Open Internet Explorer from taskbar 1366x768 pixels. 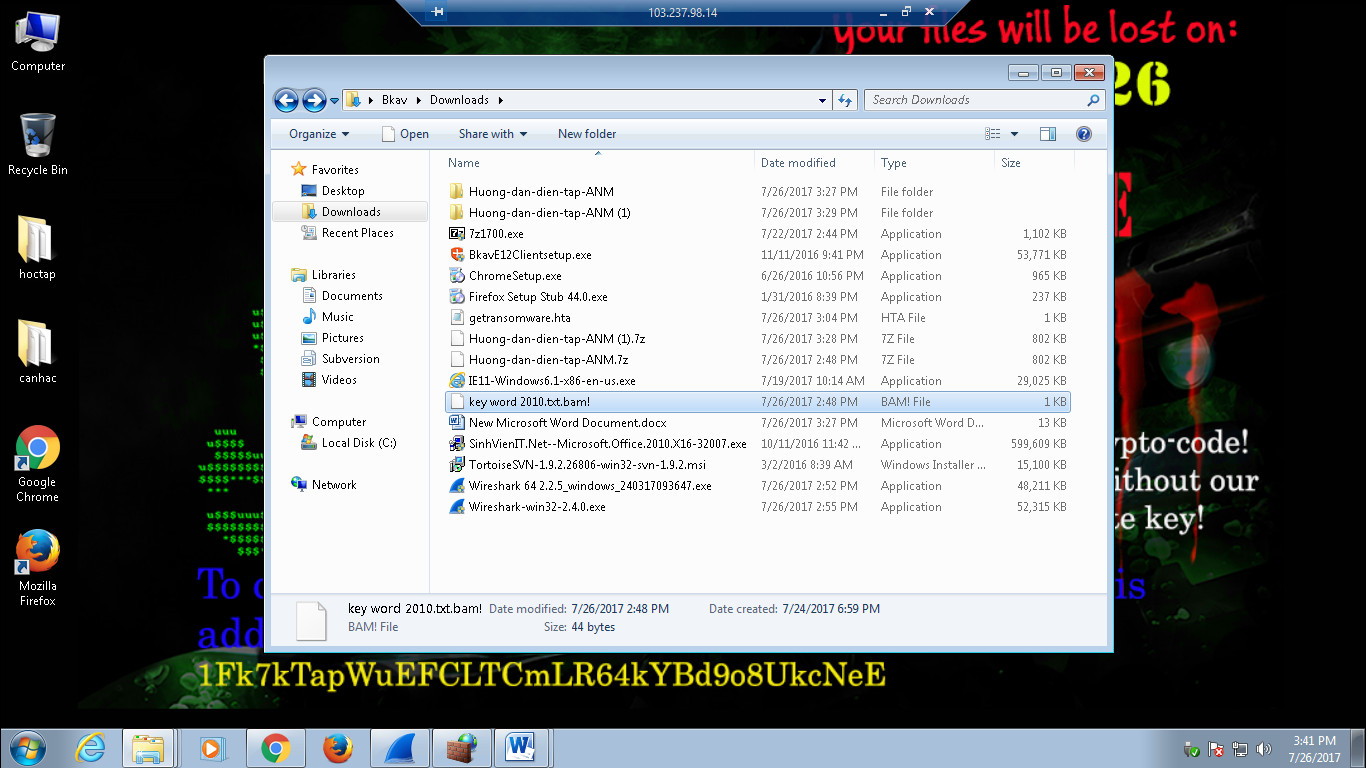[91, 748]
